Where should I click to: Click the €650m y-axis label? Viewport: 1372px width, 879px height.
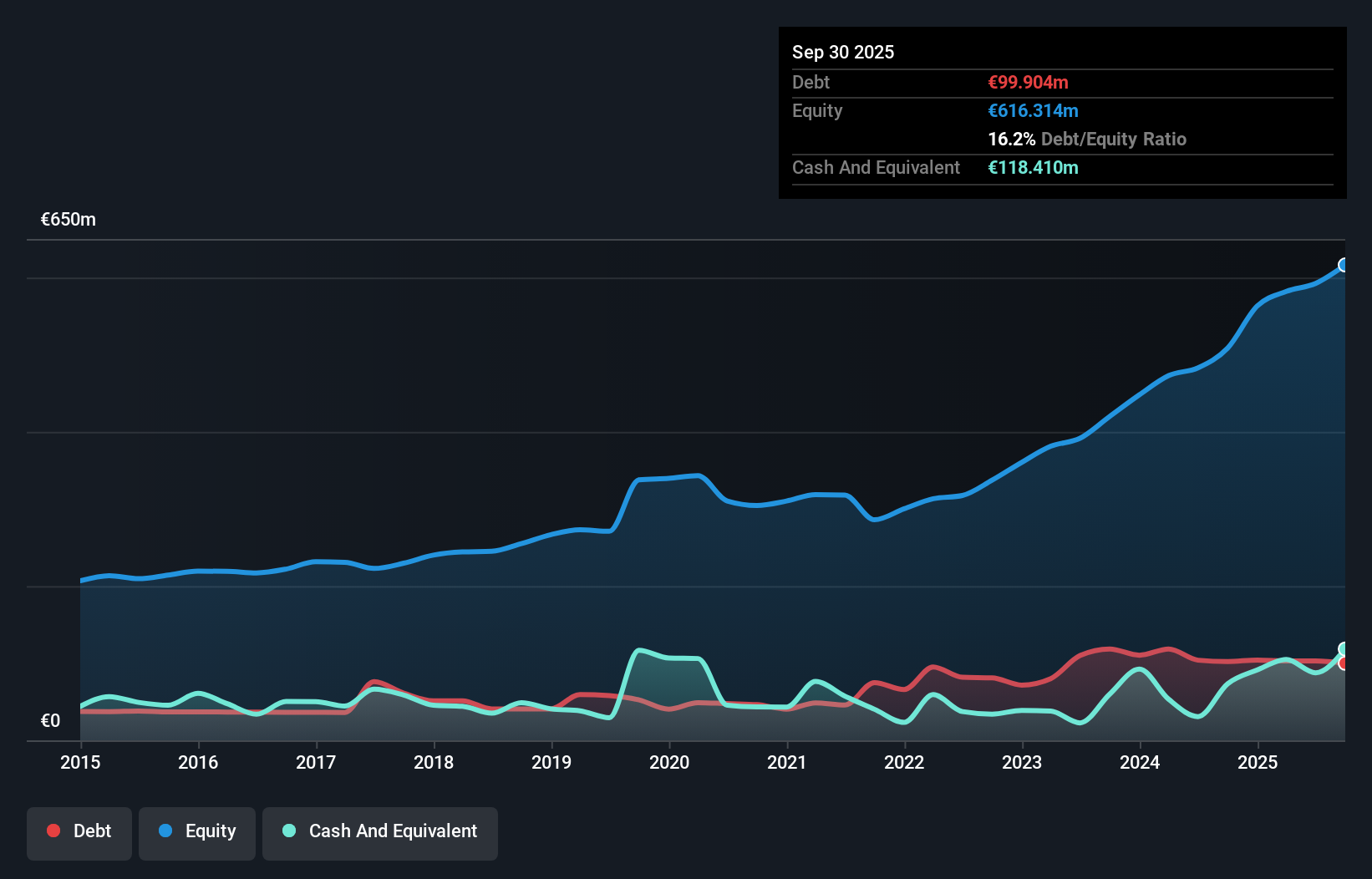69,220
